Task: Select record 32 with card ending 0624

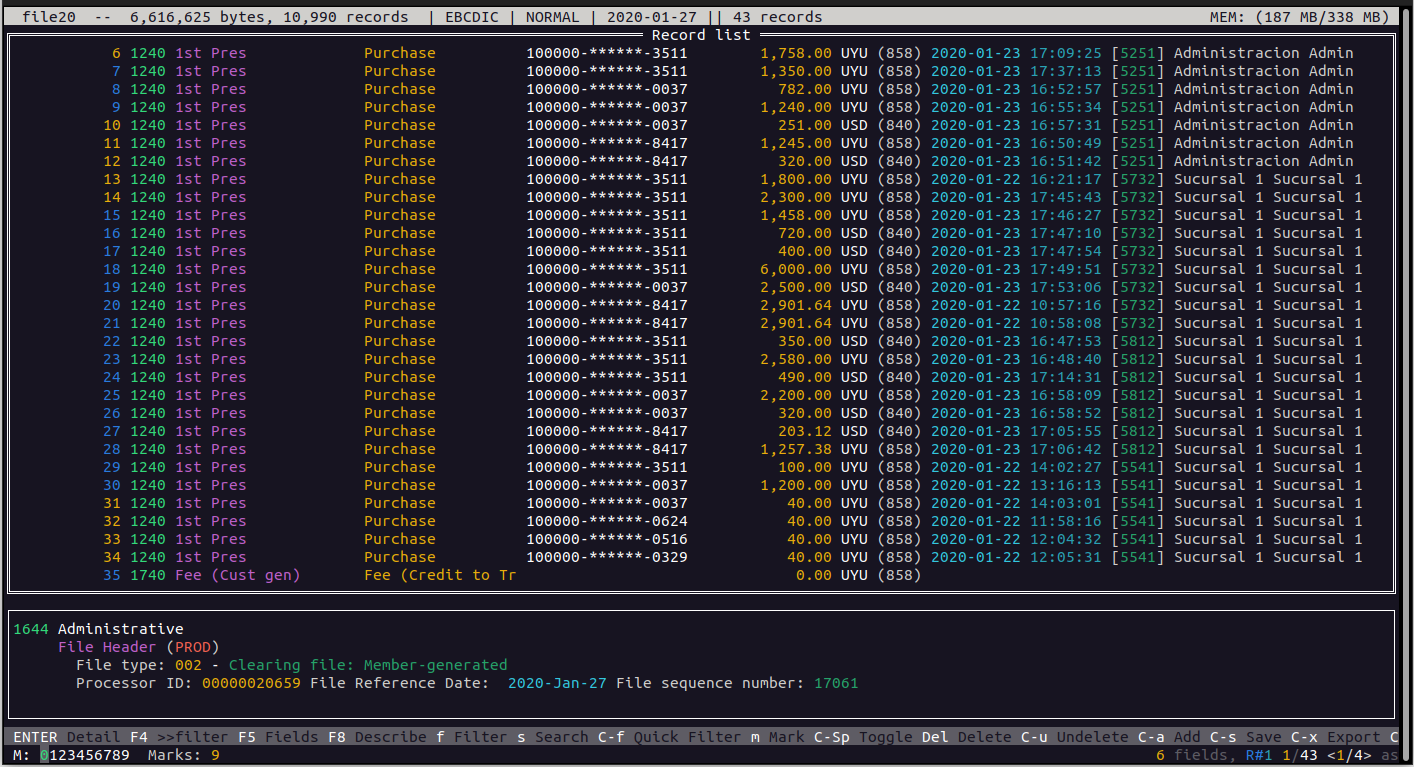Action: [600, 521]
